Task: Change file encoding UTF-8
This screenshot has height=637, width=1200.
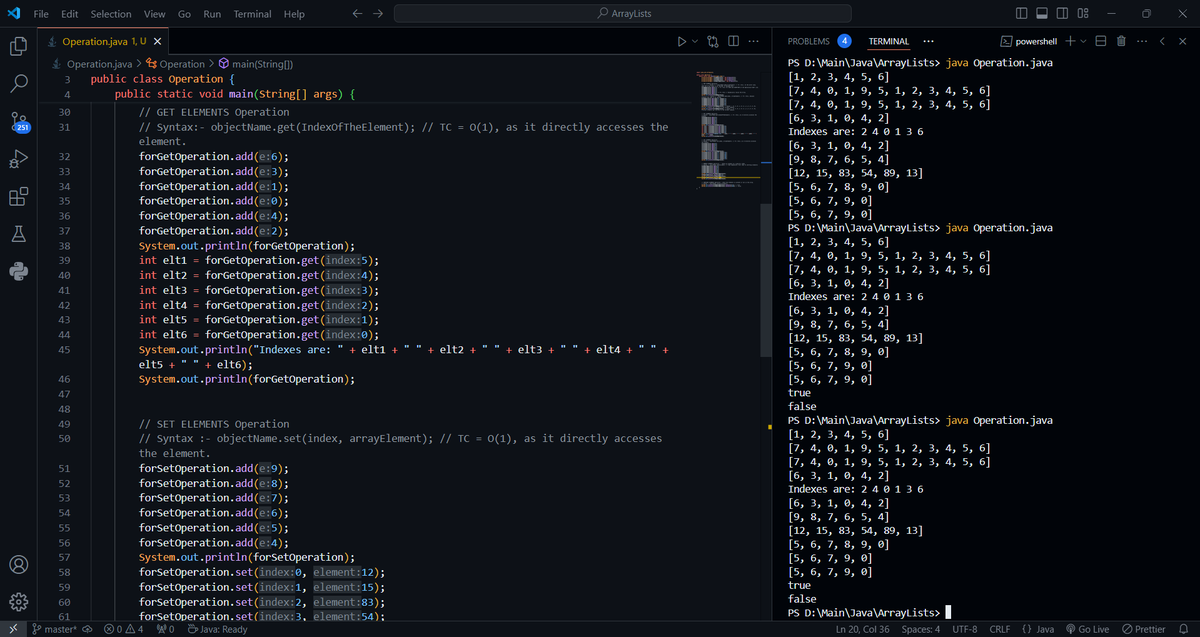Action: point(965,629)
